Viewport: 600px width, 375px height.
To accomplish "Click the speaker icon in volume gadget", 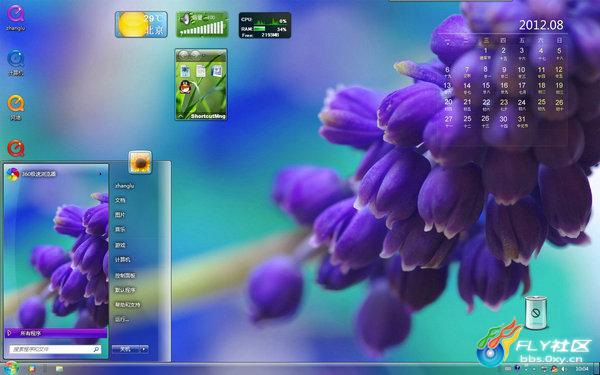I will point(186,19).
